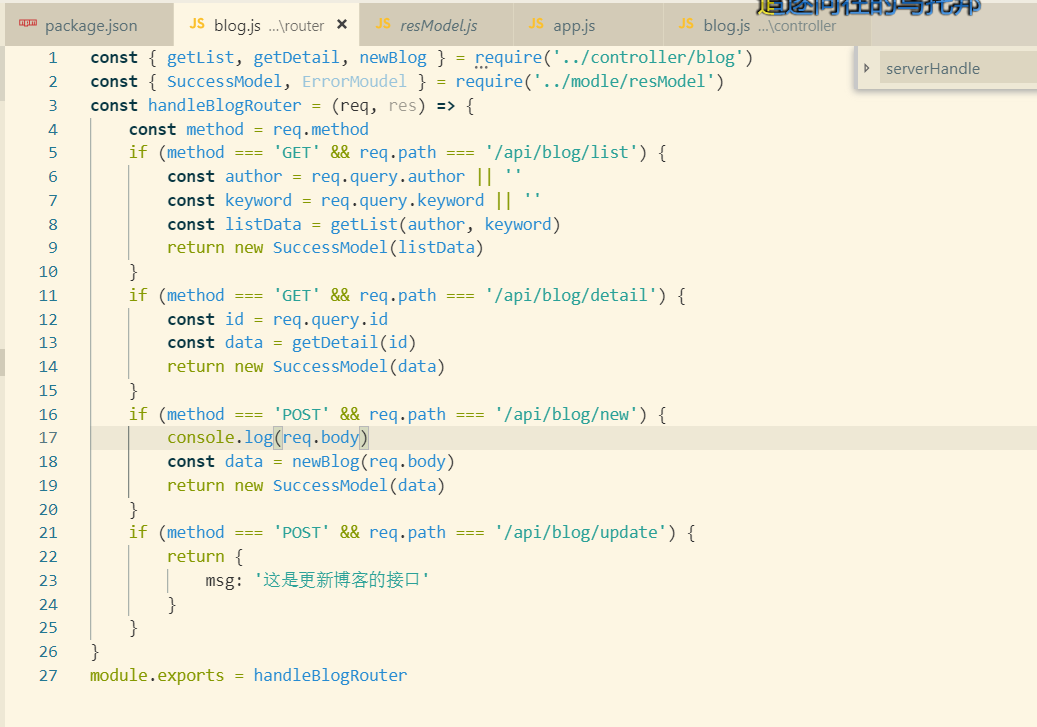This screenshot has height=727, width=1037.
Task: Click the npm icon on package.json tab
Action: tap(28, 23)
